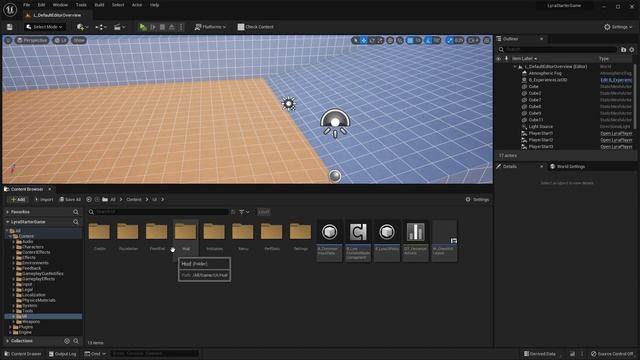Open the Content Browser filter dropdown
Image resolution: width=640 pixels, height=360 pixels.
(x=244, y=212)
